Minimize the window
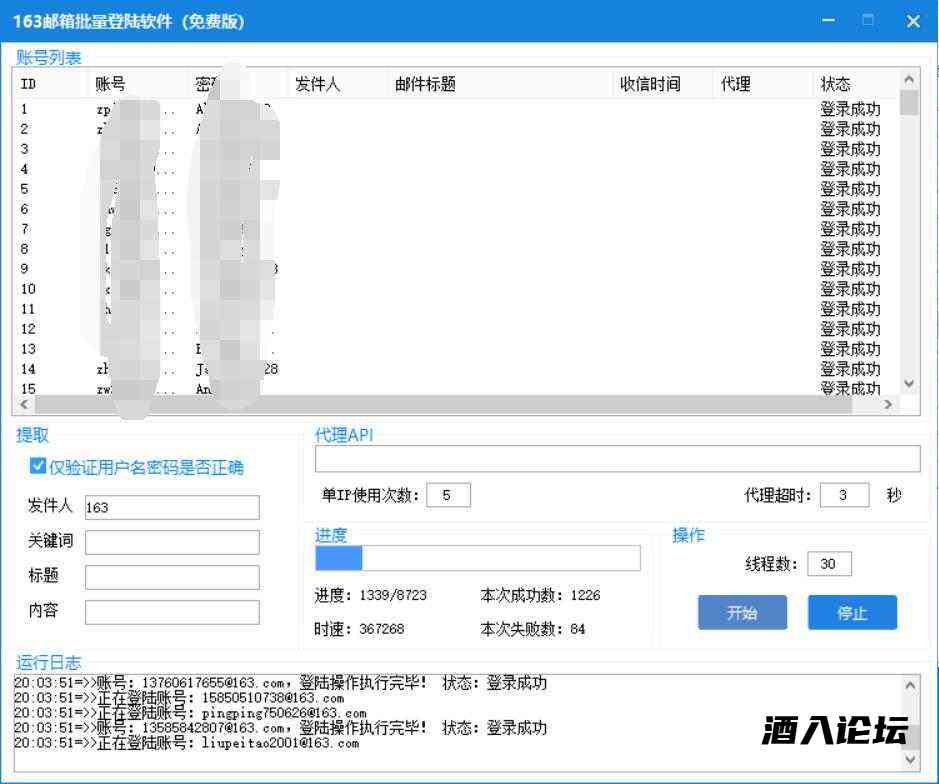 click(x=829, y=21)
